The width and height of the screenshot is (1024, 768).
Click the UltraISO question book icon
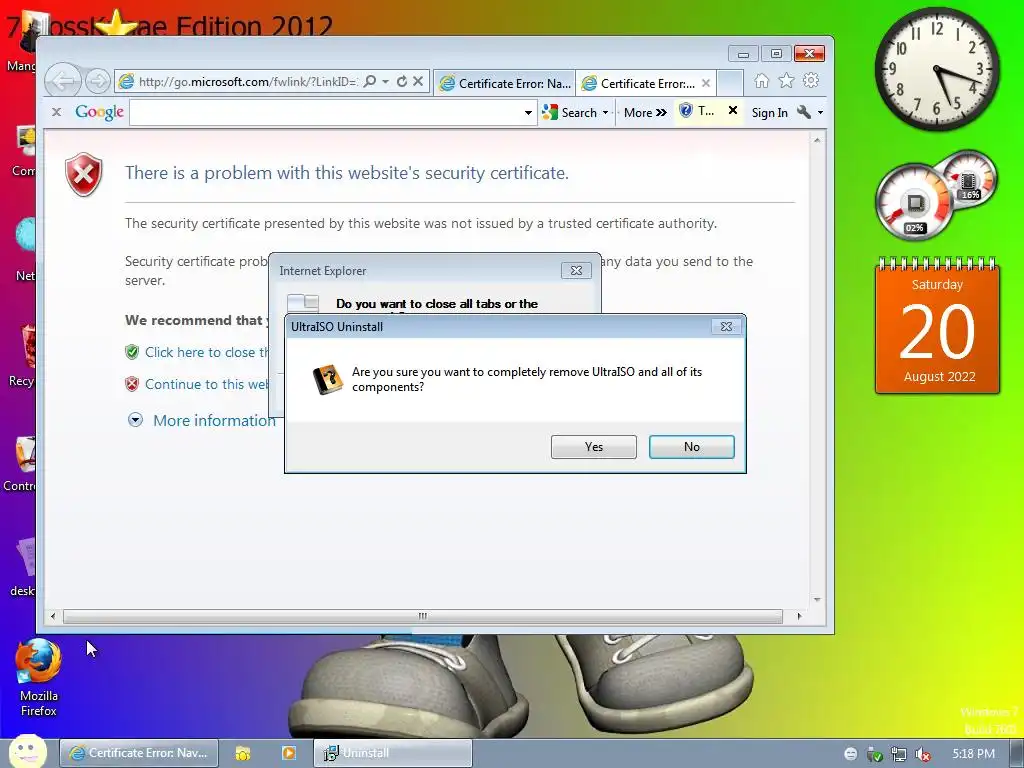327,379
